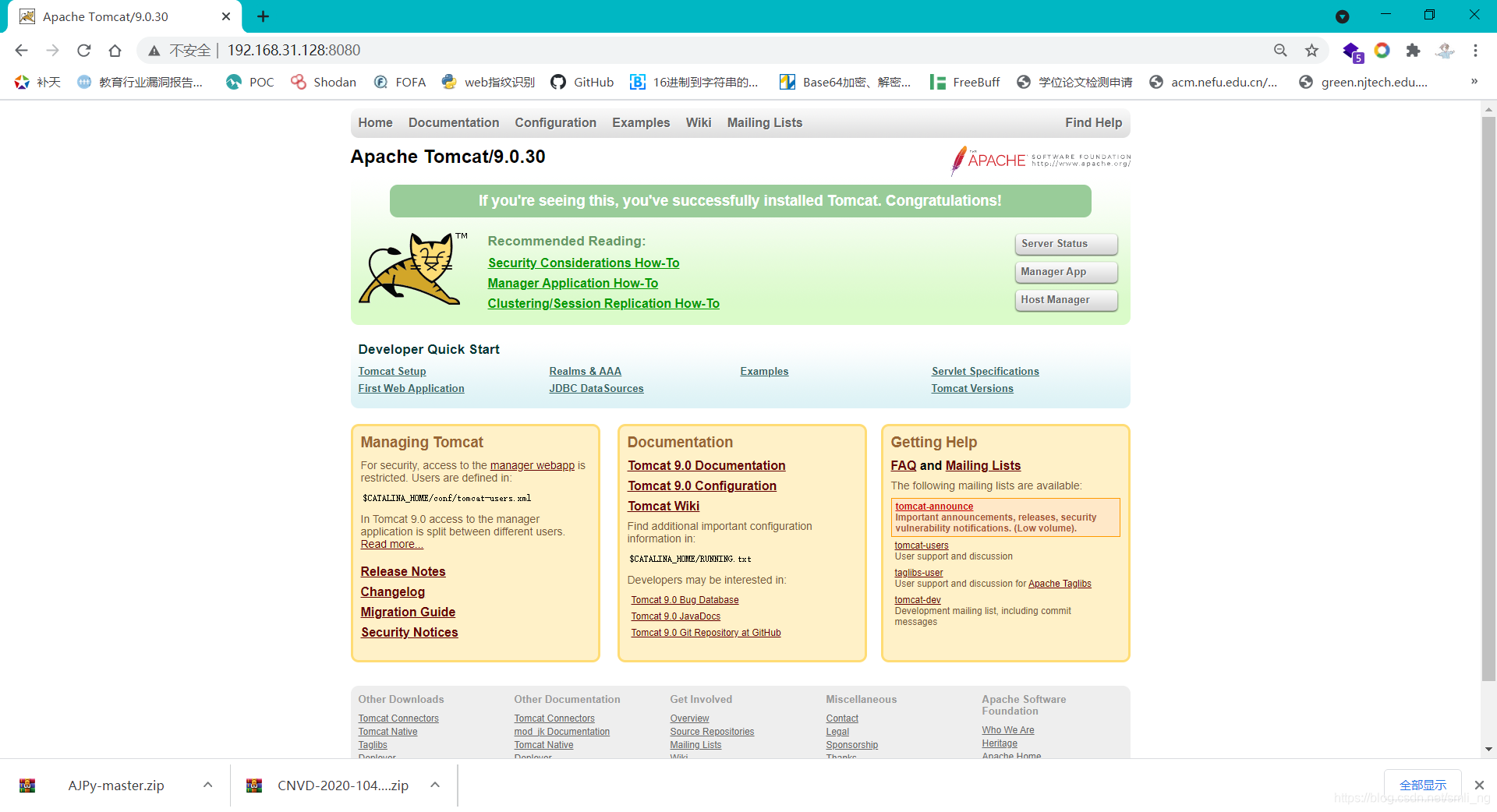Click the Home navigation item
Image resolution: width=1497 pixels, height=812 pixels.
[375, 122]
